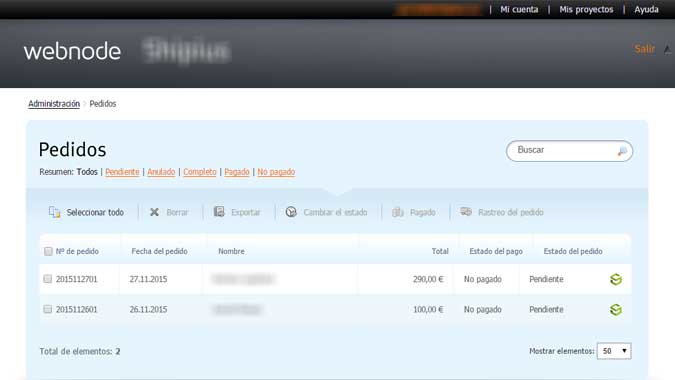The width and height of the screenshot is (675, 380).
Task: Click the Seleccionar todo icon
Action: pyautogui.click(x=54, y=212)
